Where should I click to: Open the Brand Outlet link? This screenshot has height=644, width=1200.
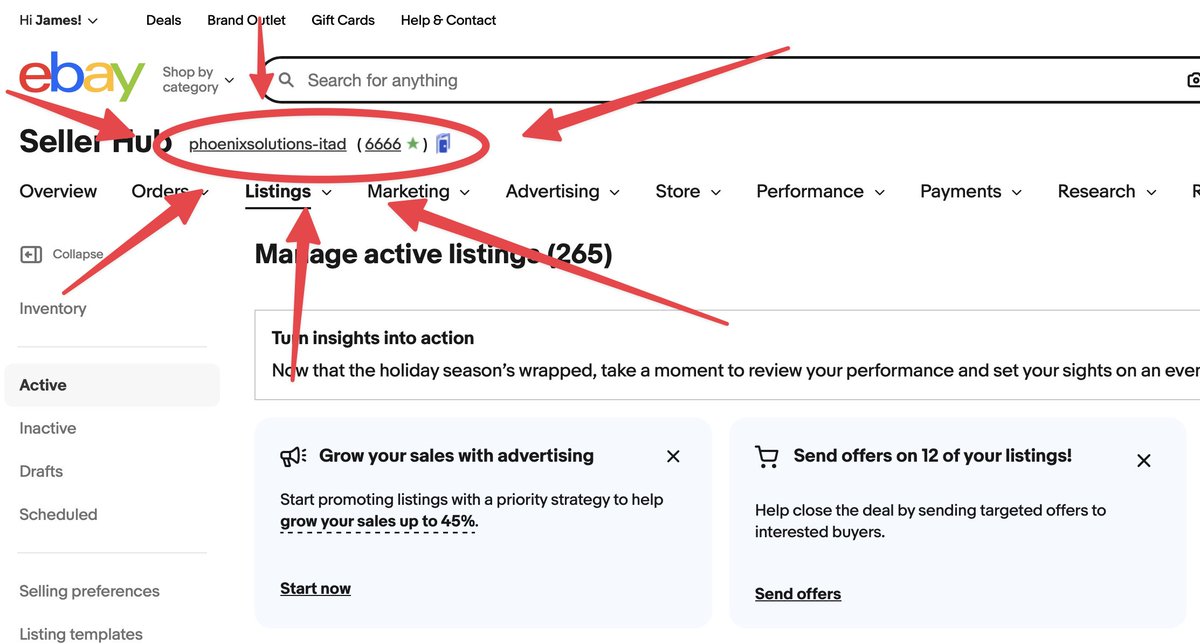click(x=246, y=20)
